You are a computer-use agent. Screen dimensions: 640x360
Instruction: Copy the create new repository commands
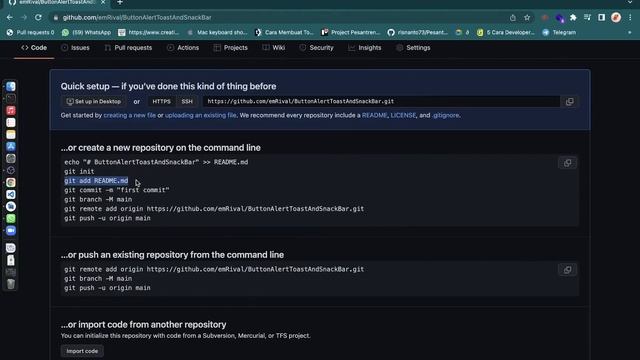coord(567,163)
